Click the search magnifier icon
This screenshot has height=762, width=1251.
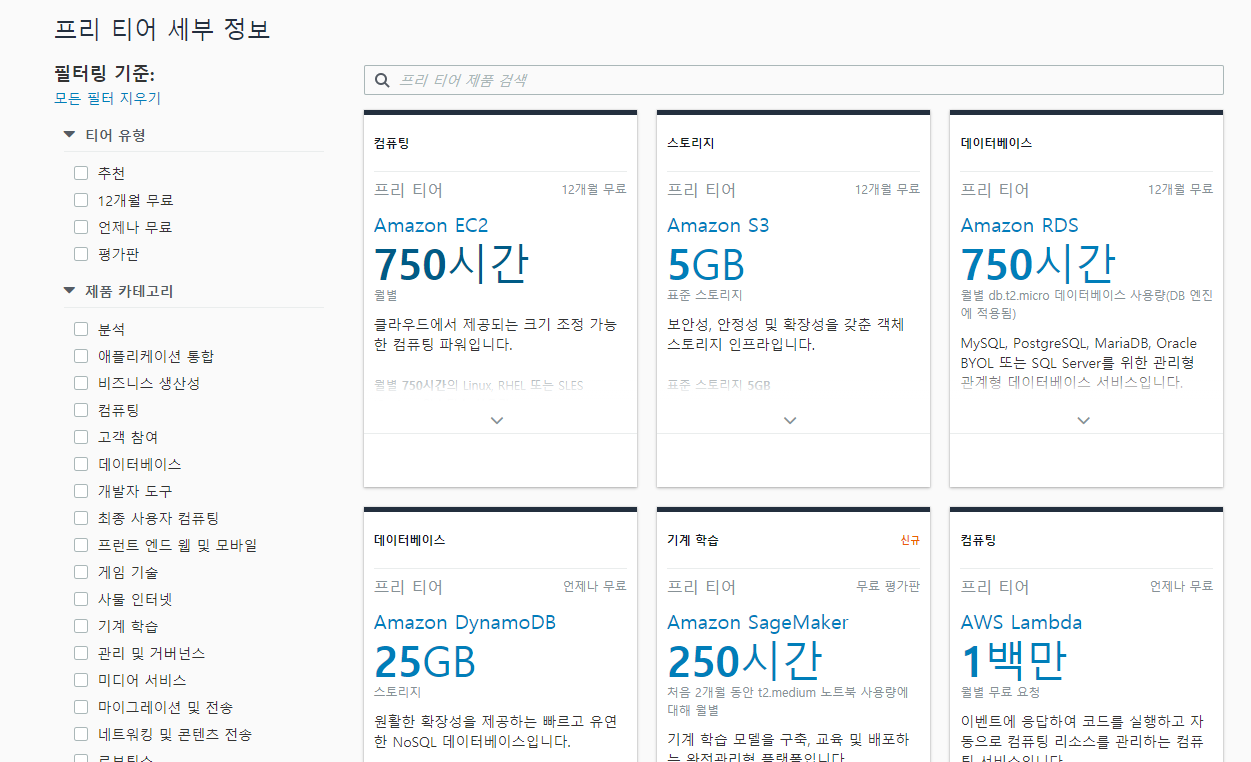382,80
